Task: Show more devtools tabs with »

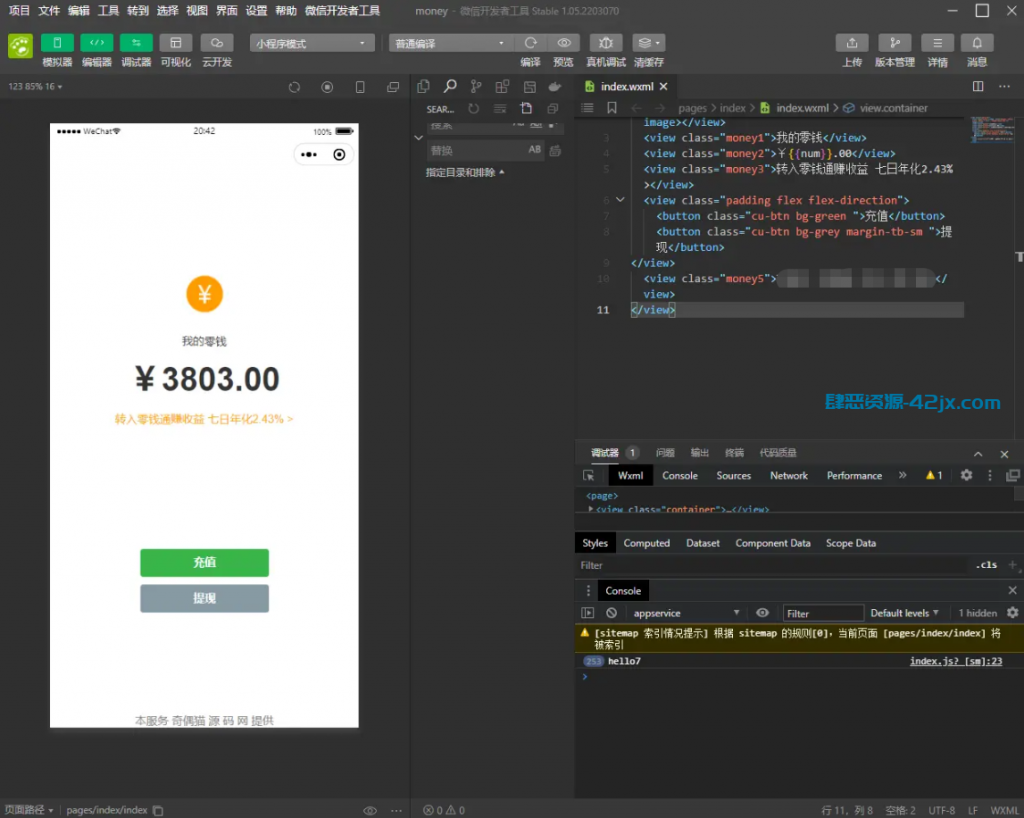Action: pos(903,476)
